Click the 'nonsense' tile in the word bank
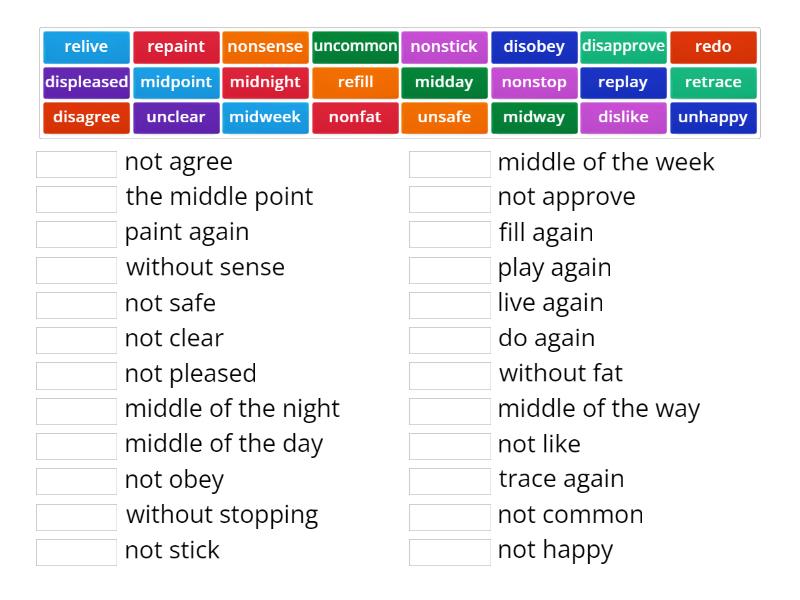The height and width of the screenshot is (600, 800). (265, 46)
